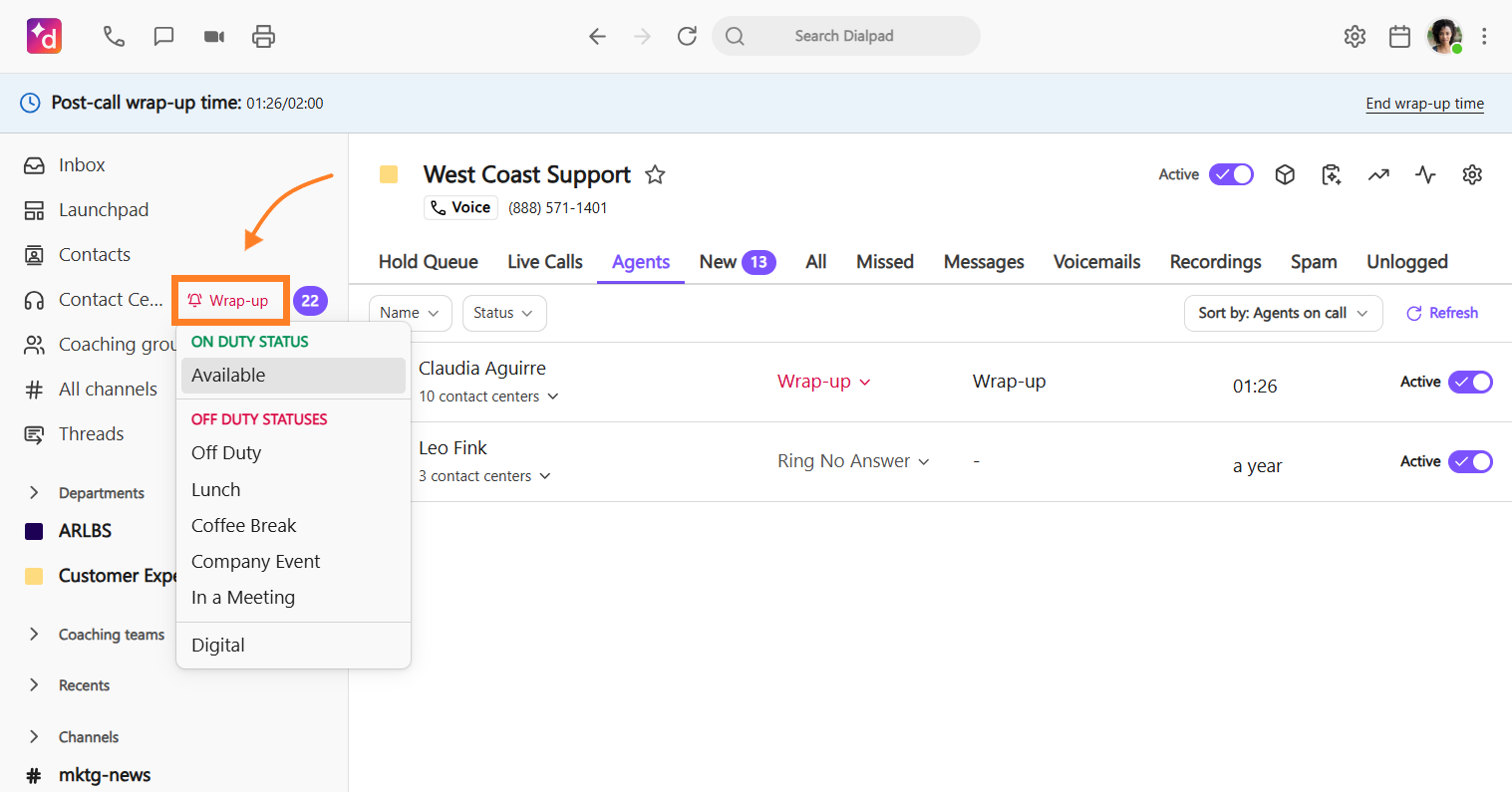Click End wrap-up time link
This screenshot has height=792, width=1512.
coord(1424,104)
